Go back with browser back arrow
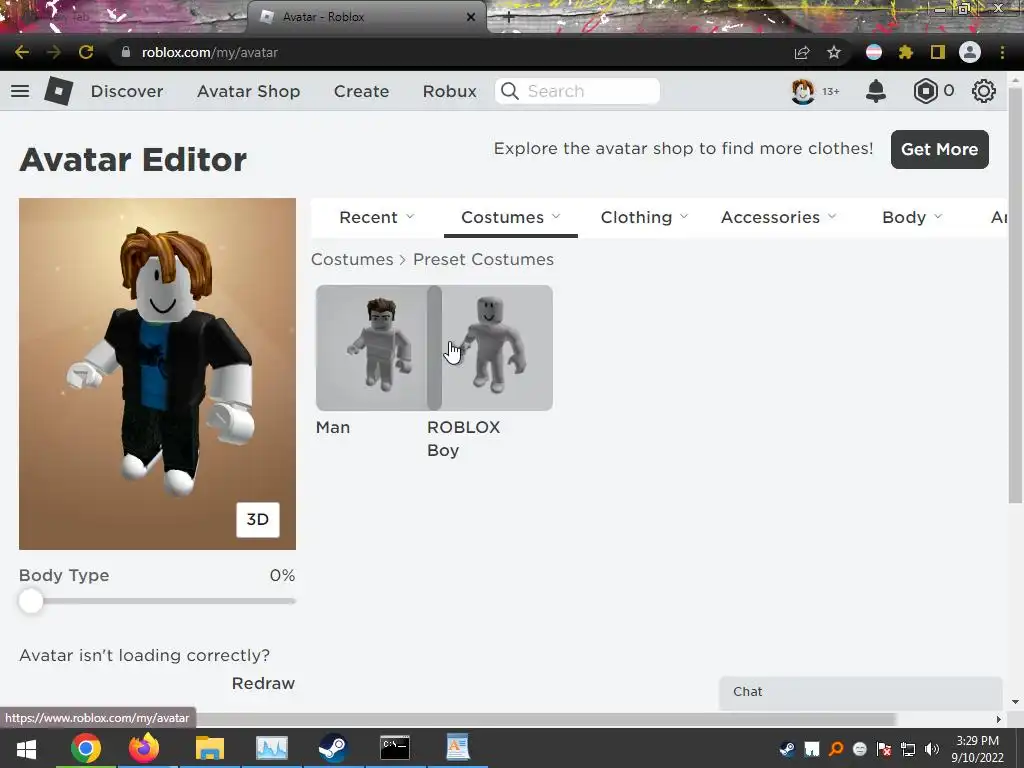 pyautogui.click(x=22, y=52)
